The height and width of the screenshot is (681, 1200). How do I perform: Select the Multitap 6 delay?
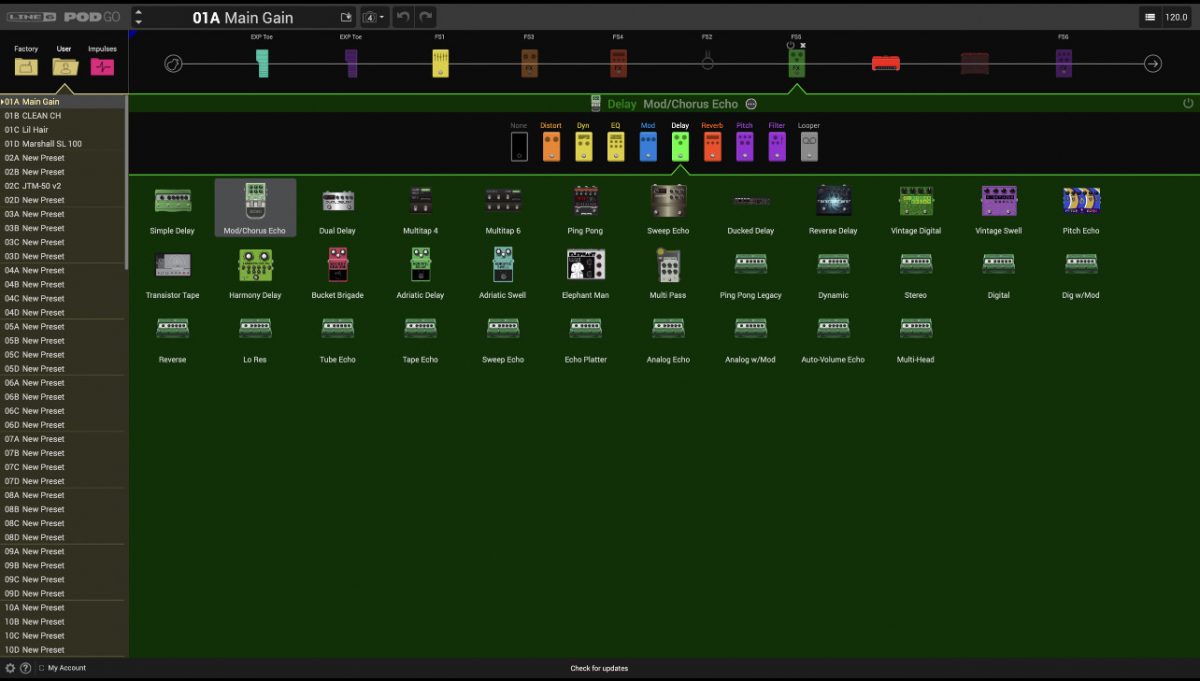(503, 210)
